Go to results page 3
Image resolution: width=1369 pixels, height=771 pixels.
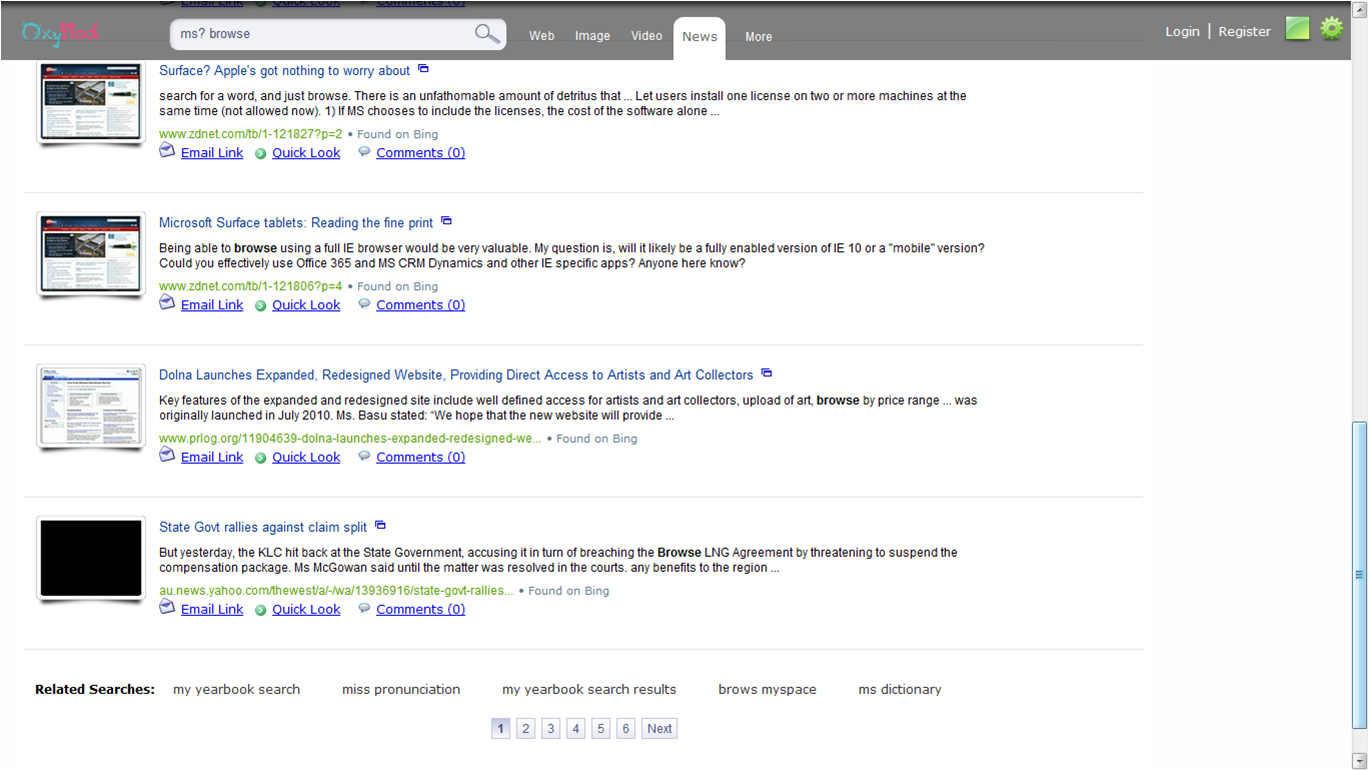tap(551, 728)
